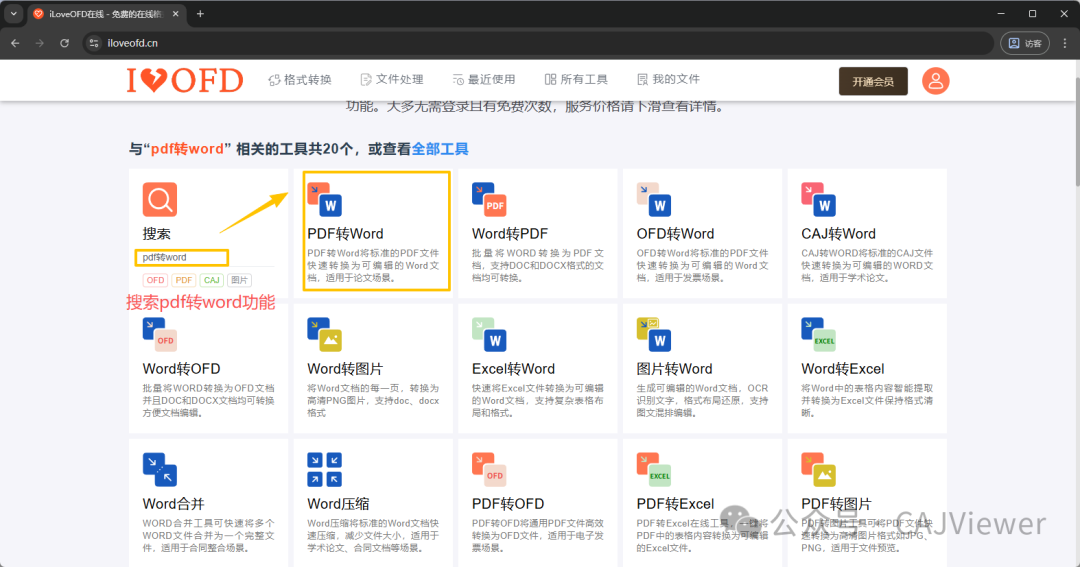The height and width of the screenshot is (567, 1080).
Task: Click the Word合并 title text
Action: pyautogui.click(x=174, y=504)
